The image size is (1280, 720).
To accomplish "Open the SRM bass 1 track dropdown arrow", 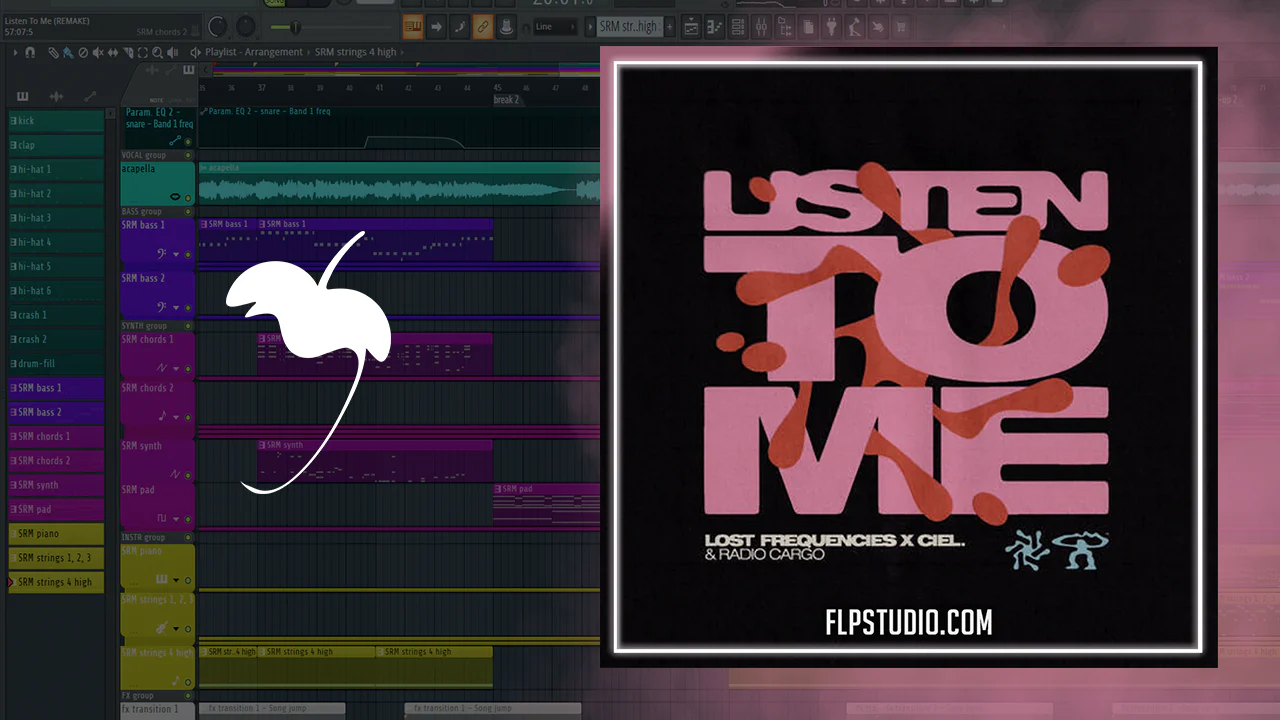I will point(177,254).
